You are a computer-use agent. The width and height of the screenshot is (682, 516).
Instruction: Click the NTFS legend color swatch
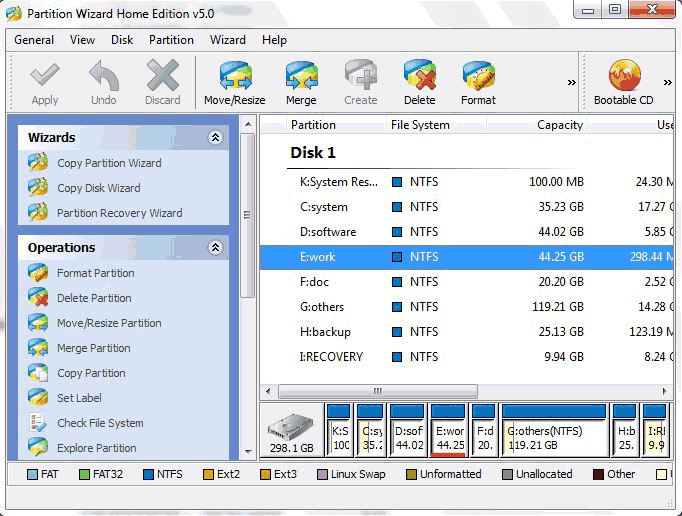pyautogui.click(x=148, y=475)
